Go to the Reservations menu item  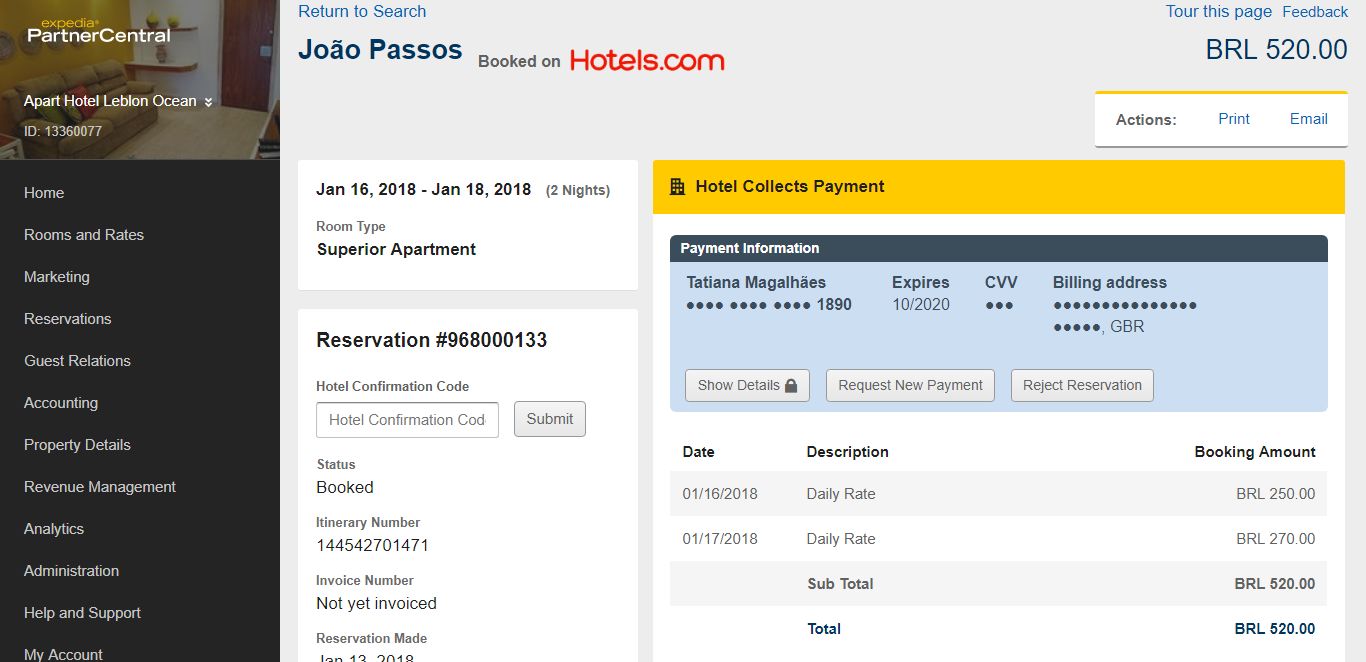click(68, 319)
